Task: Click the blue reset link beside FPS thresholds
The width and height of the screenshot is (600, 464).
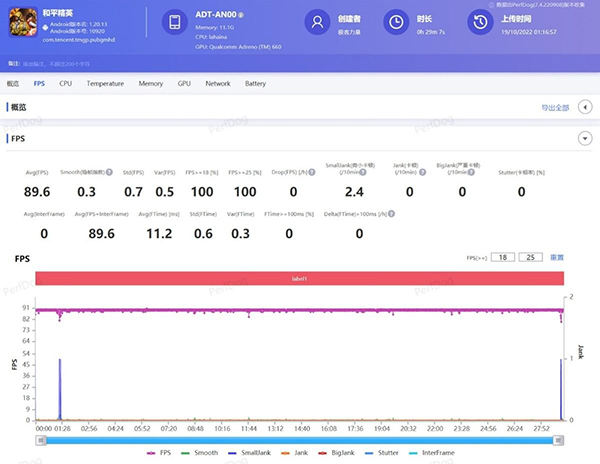Action: pyautogui.click(x=557, y=257)
